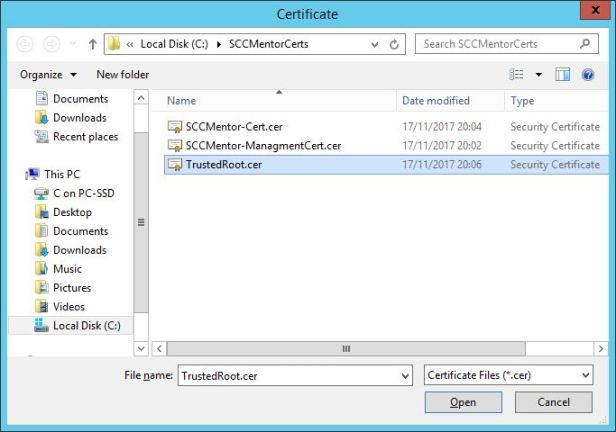Screen dimensions: 616x432
Task: Close the Certificate dialog
Action: point(595,9)
